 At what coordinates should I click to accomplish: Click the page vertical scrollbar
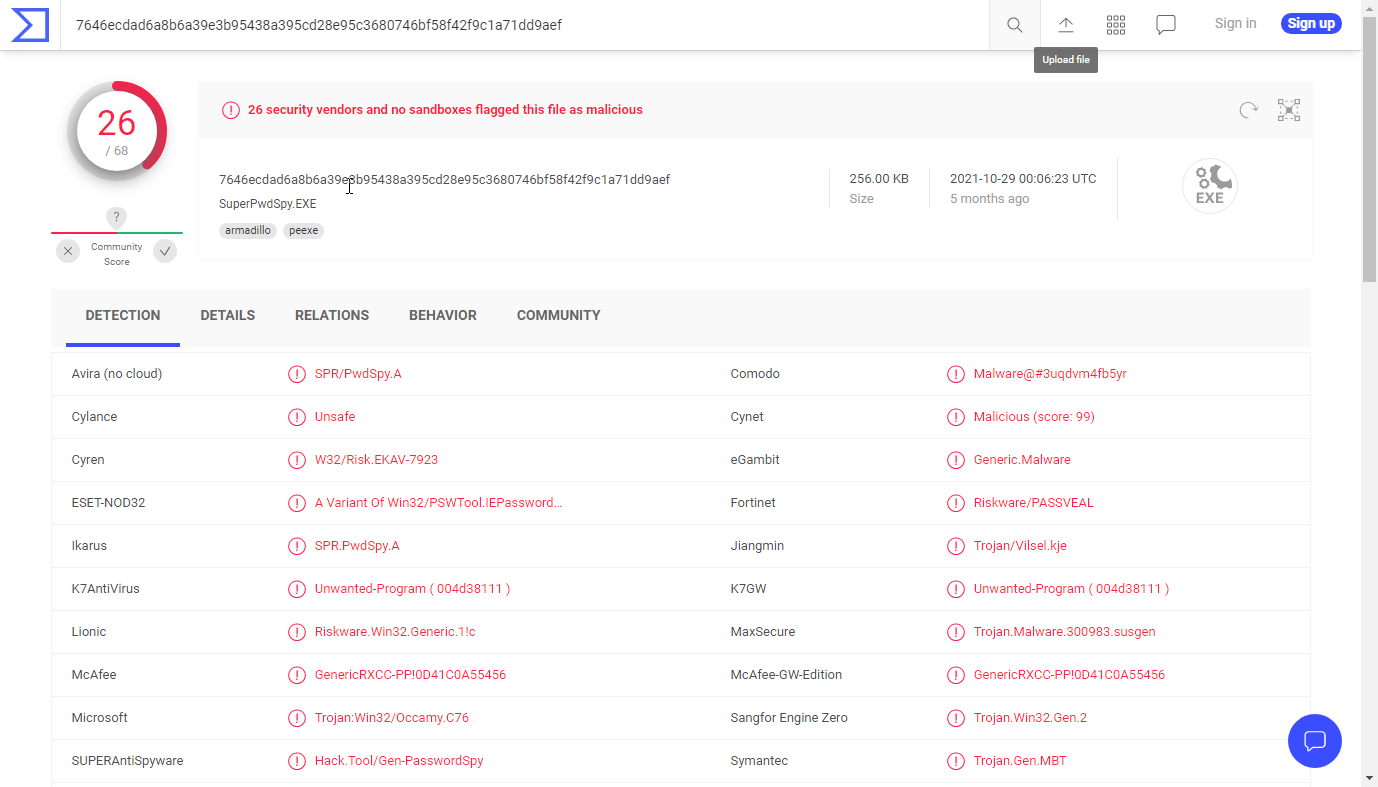pyautogui.click(x=1370, y=150)
